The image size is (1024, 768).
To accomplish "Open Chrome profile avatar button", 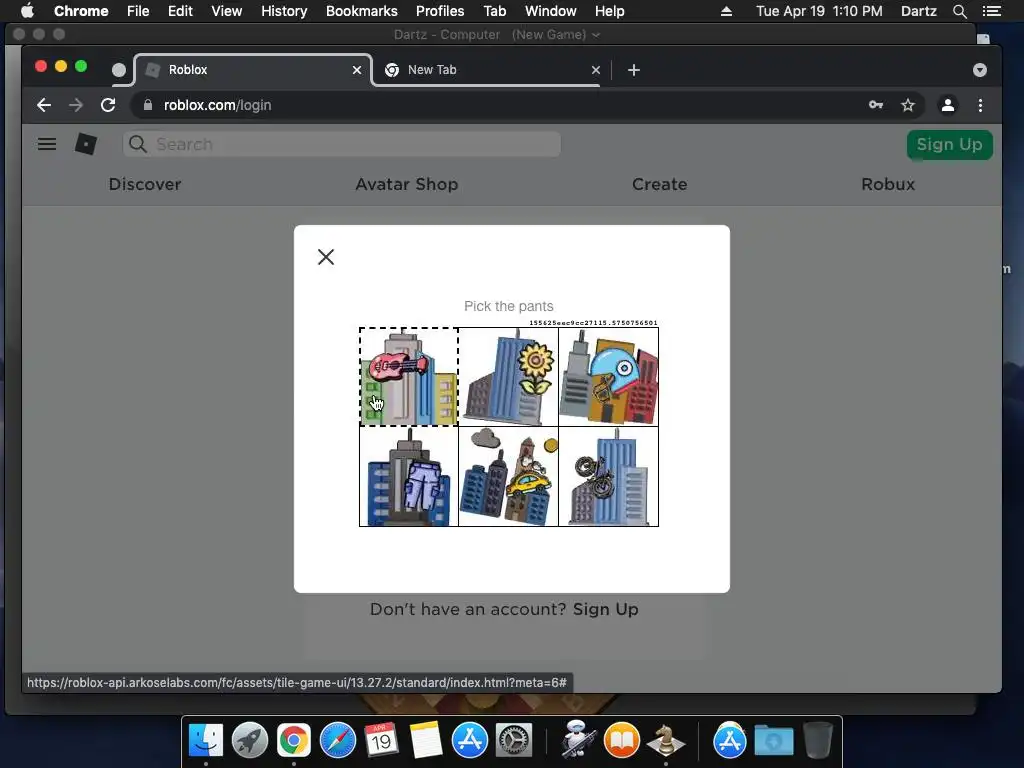I will point(948,105).
